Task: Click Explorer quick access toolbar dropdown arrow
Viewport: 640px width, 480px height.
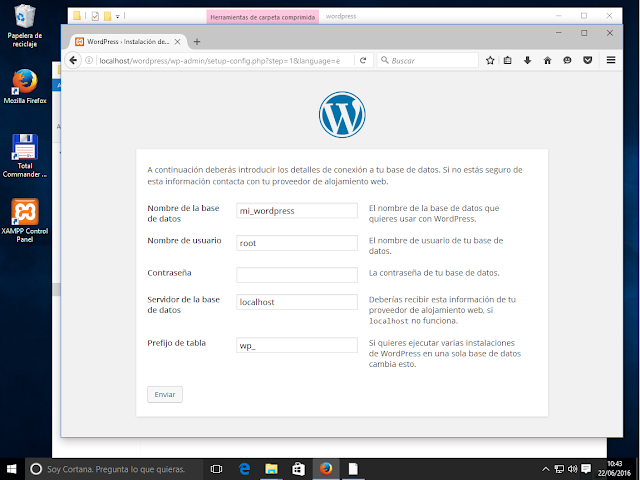Action: 118,17
